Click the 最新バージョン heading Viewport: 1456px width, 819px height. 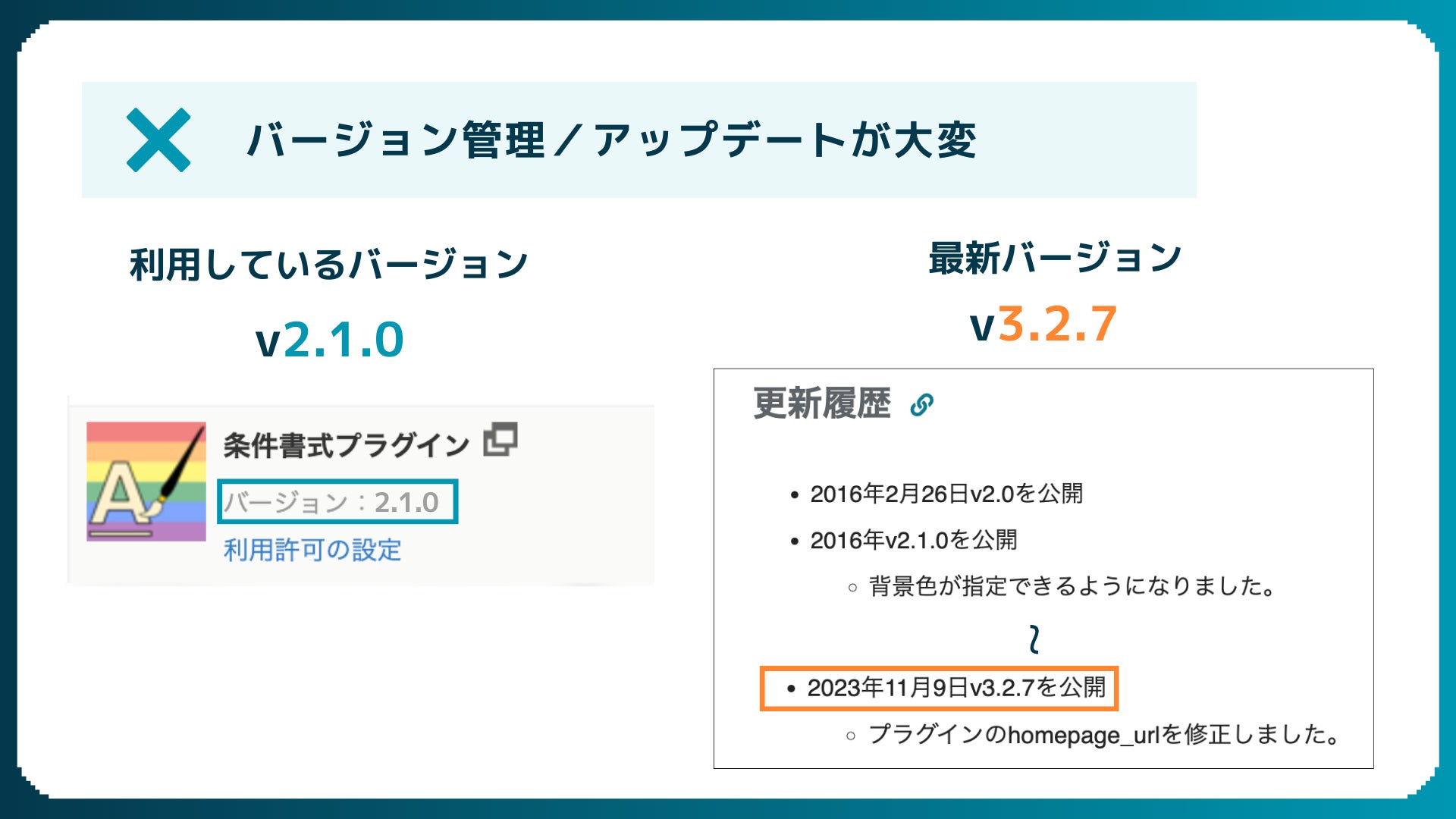pos(1055,258)
